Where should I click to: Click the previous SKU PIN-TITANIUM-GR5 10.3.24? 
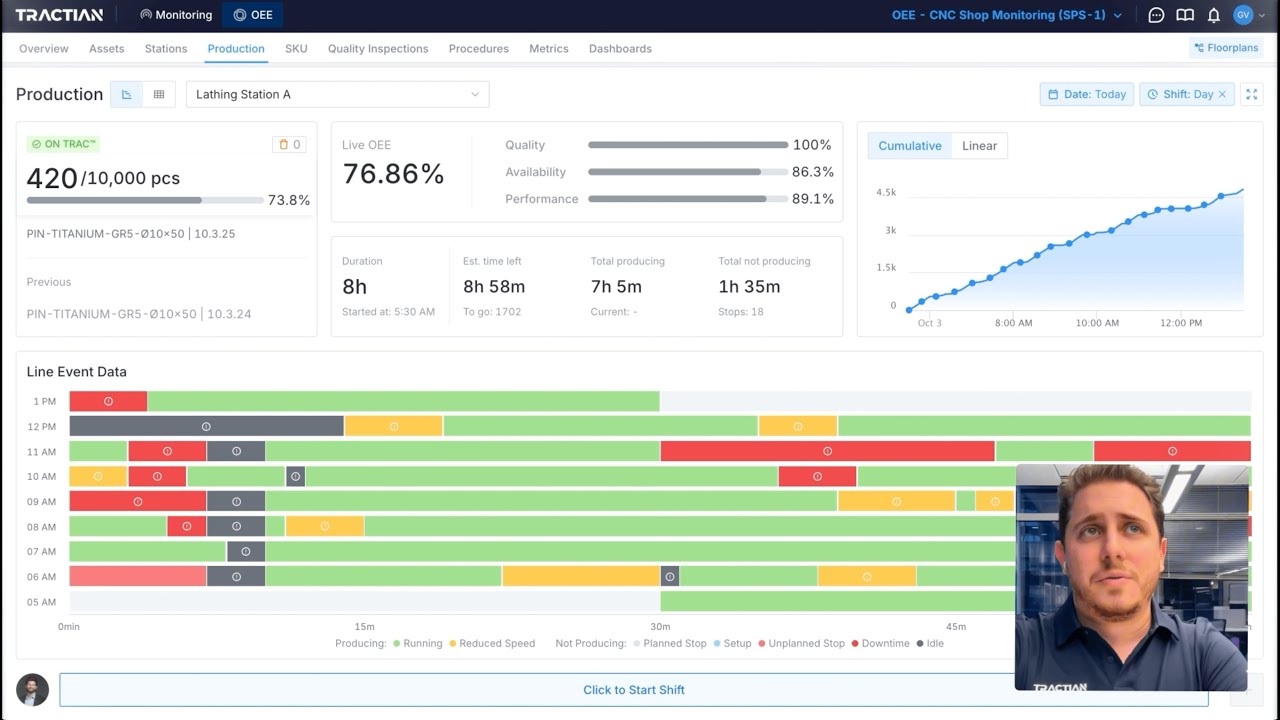[139, 313]
